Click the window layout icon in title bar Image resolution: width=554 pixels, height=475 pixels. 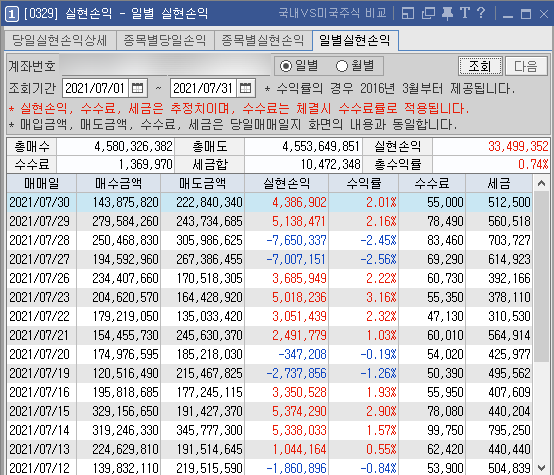(x=408, y=13)
